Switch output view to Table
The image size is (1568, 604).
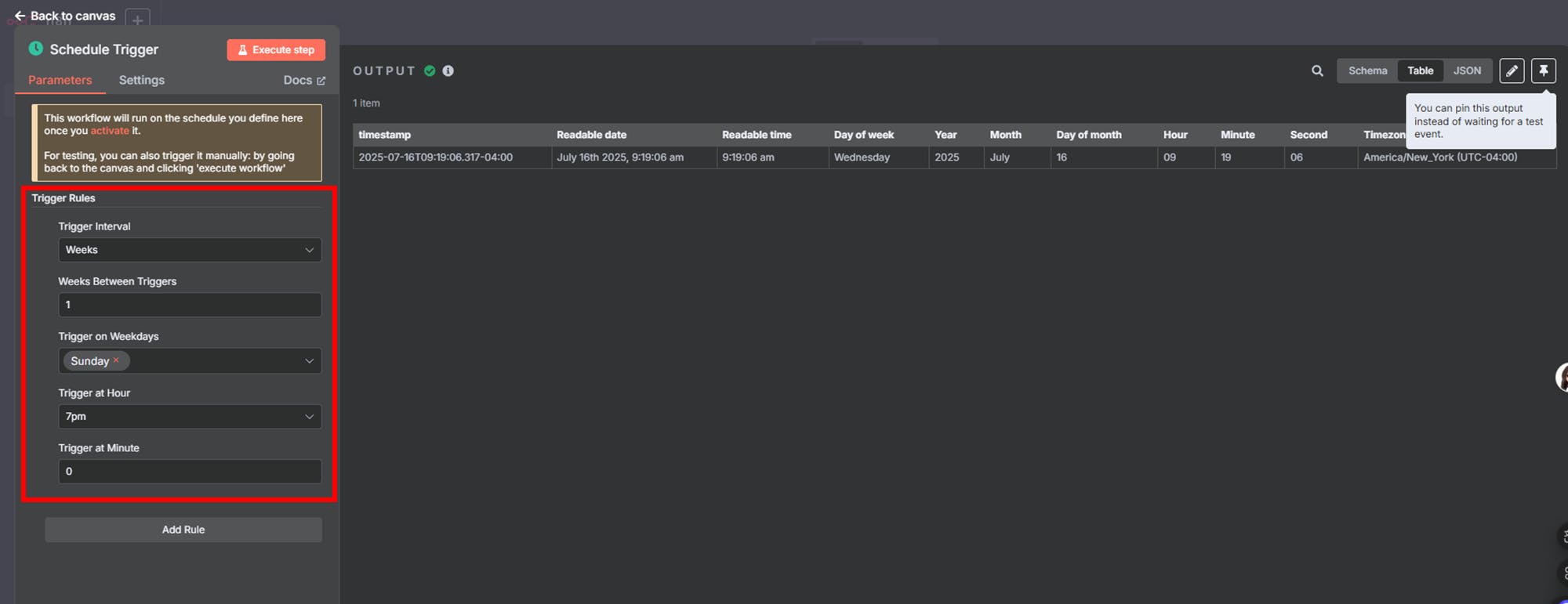[x=1420, y=71]
